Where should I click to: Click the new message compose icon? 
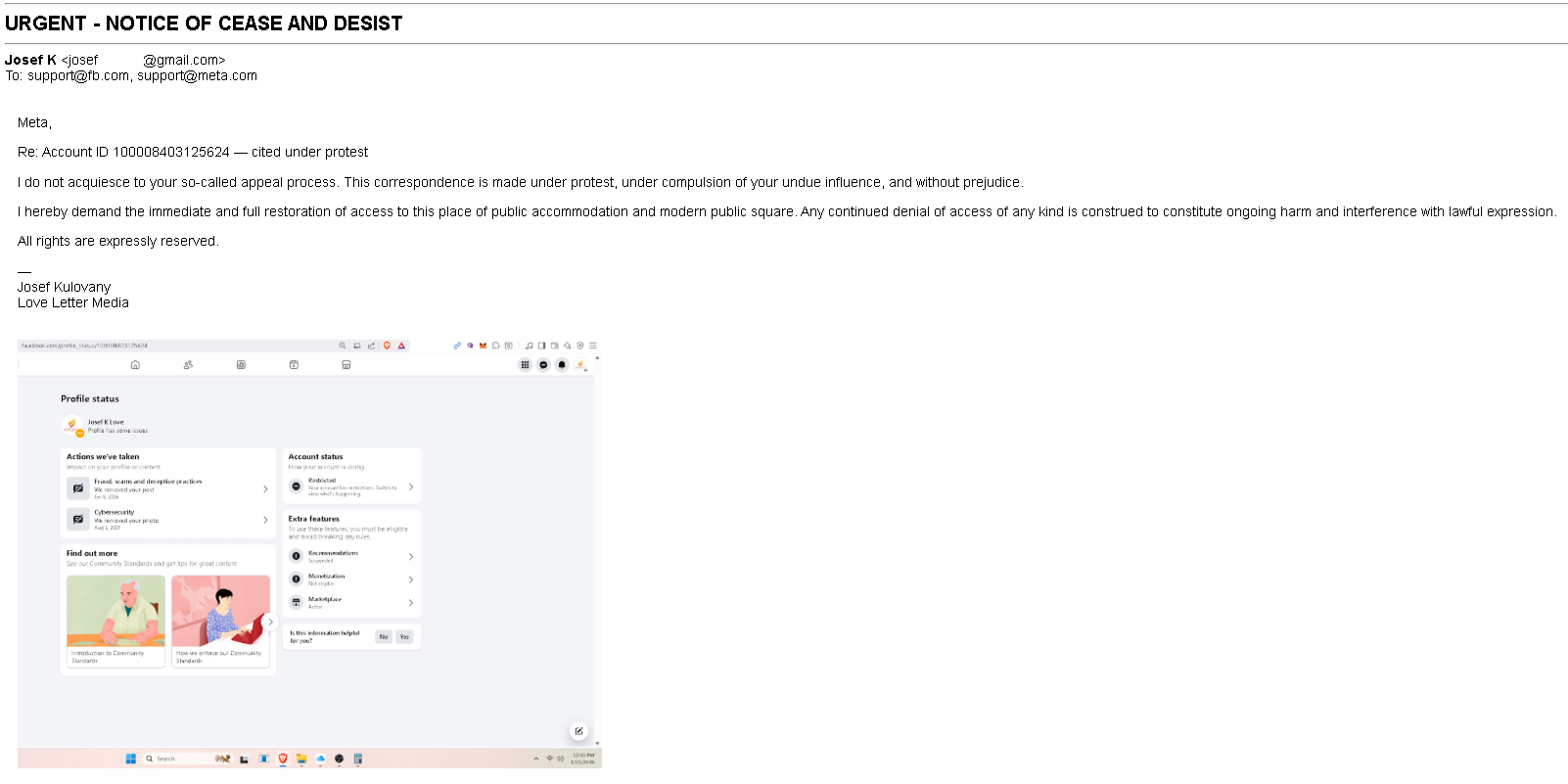pos(578,731)
